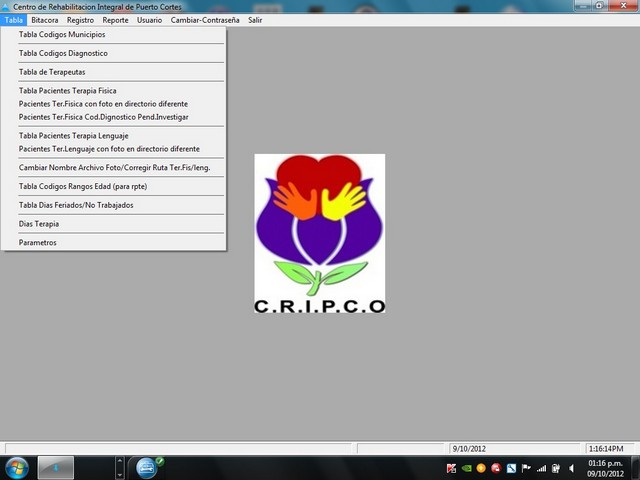Click the status bar date 9/10/2012

pyautogui.click(x=514, y=449)
